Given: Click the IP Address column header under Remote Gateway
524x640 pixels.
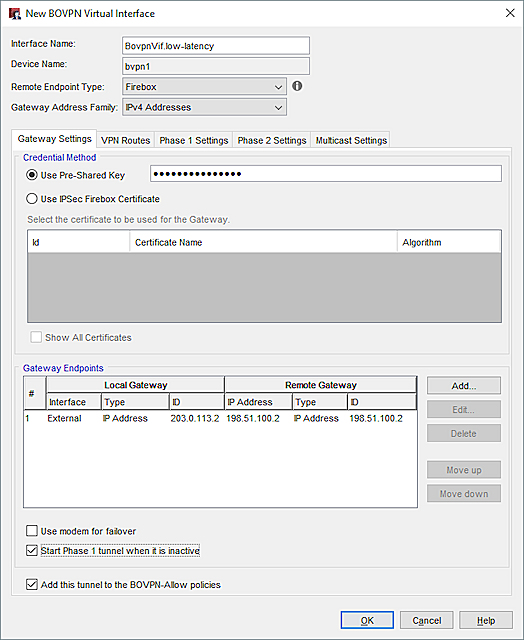Looking at the screenshot, I should [x=258, y=402].
